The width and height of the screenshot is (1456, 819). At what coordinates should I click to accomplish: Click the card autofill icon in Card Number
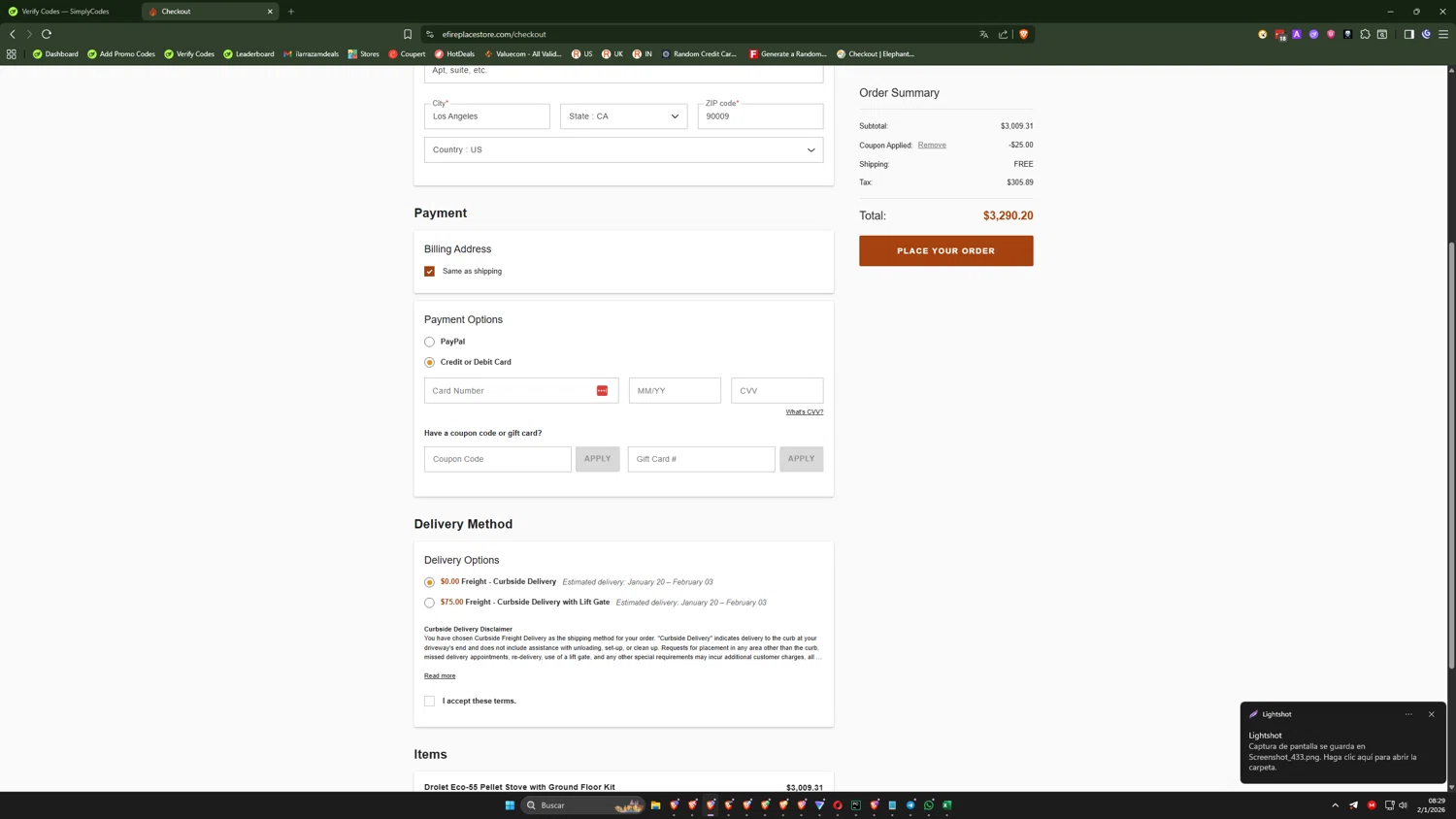pyautogui.click(x=602, y=391)
